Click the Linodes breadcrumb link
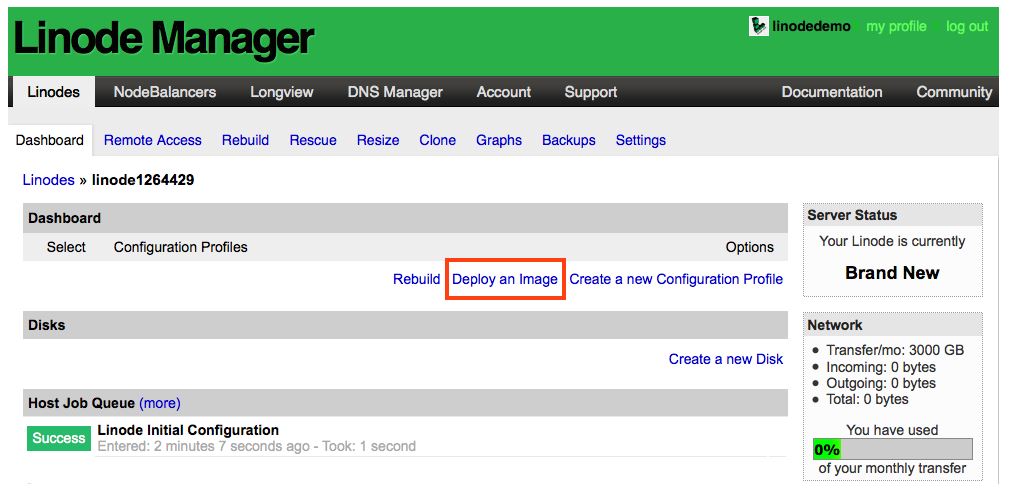 (x=49, y=180)
